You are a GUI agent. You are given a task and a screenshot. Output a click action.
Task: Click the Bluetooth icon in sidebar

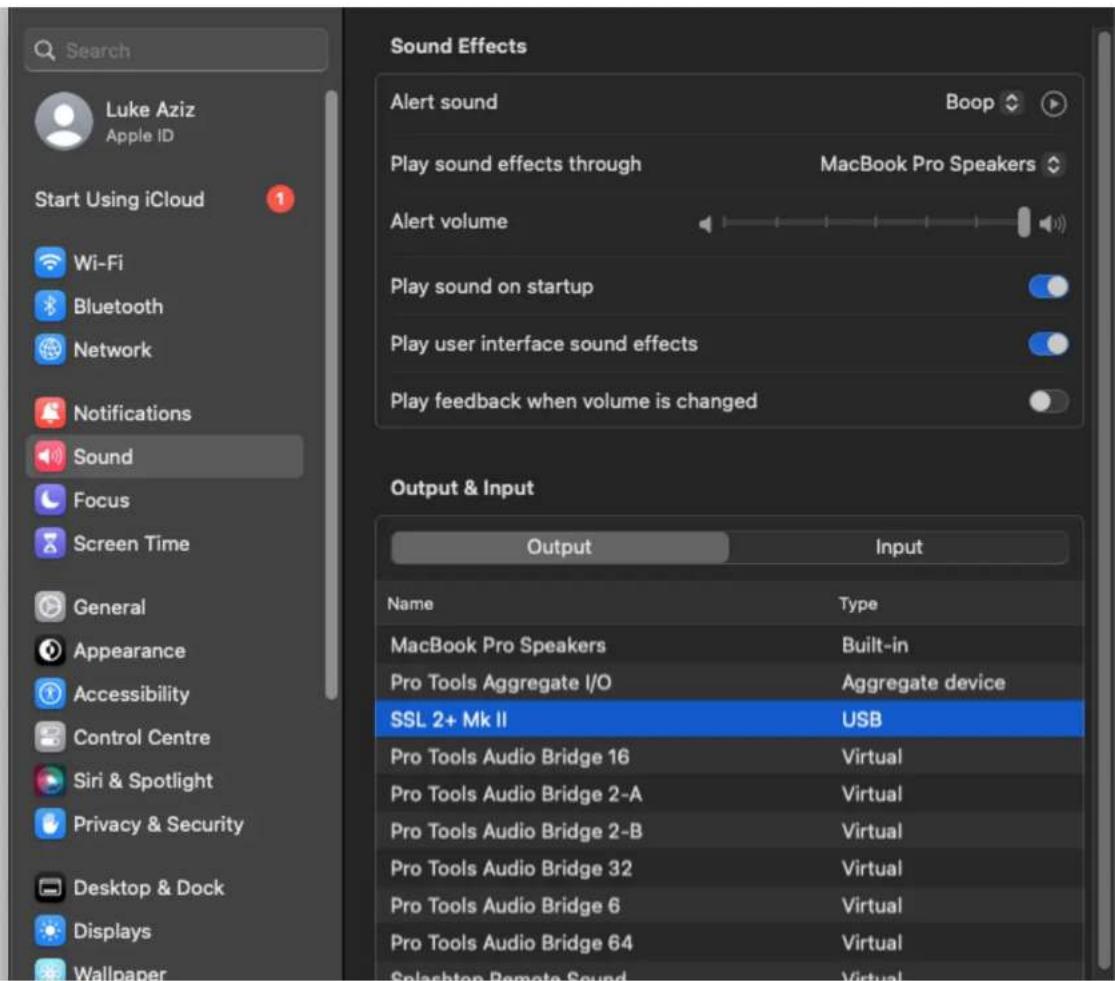click(x=50, y=306)
